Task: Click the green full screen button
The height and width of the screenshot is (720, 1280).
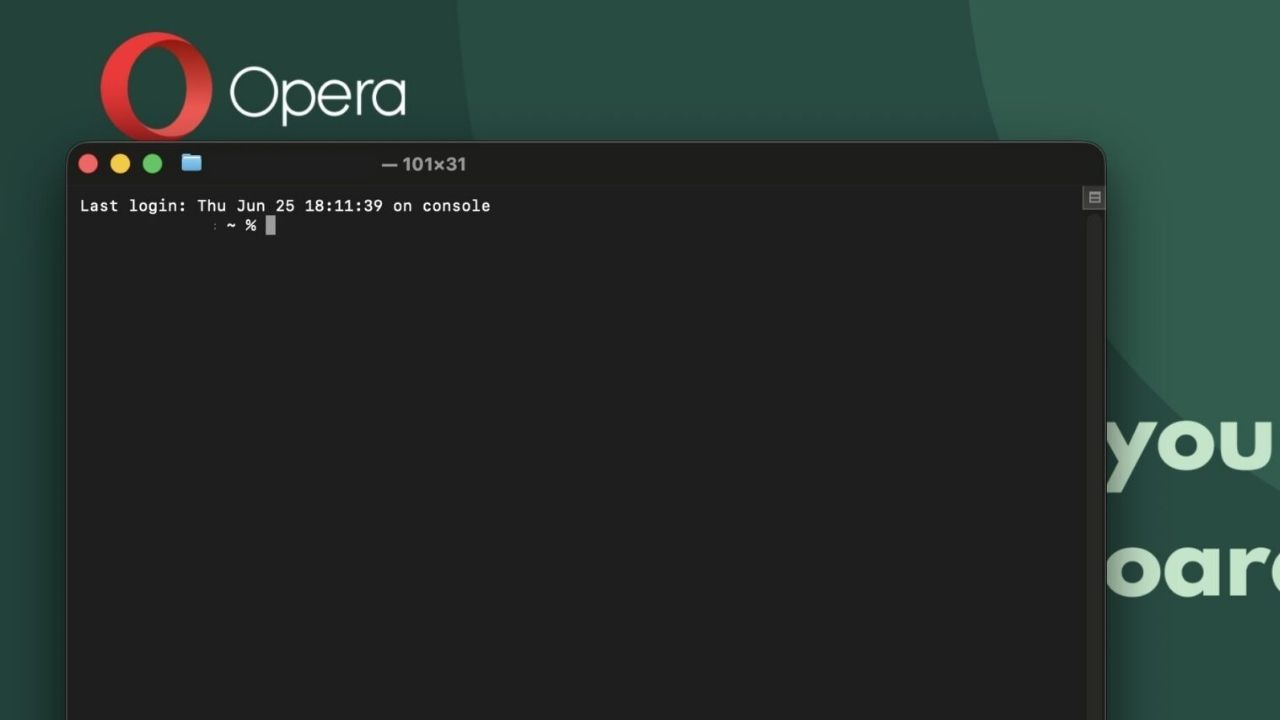Action: (152, 164)
